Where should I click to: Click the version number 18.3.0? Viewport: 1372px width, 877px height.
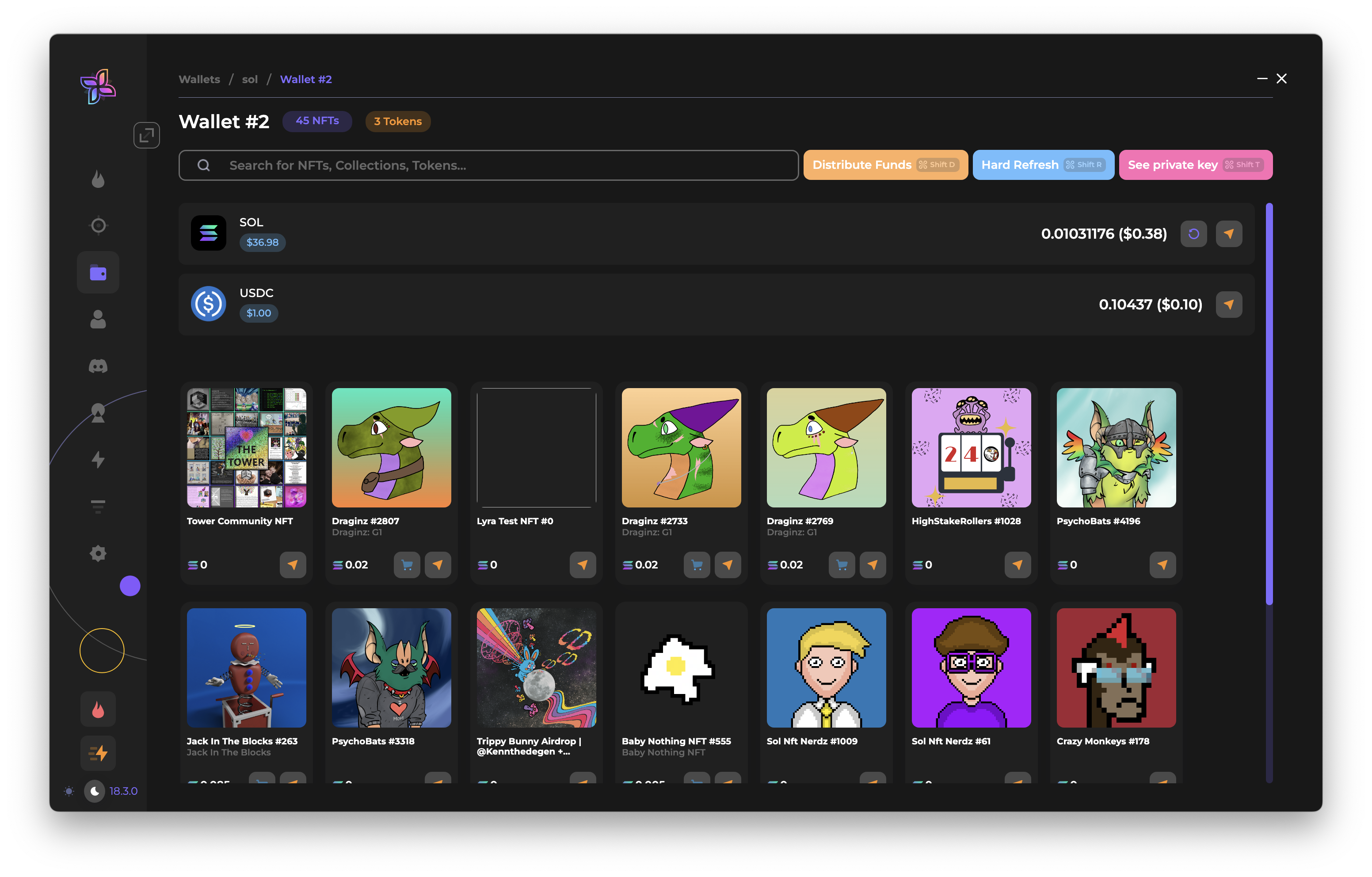(x=124, y=791)
